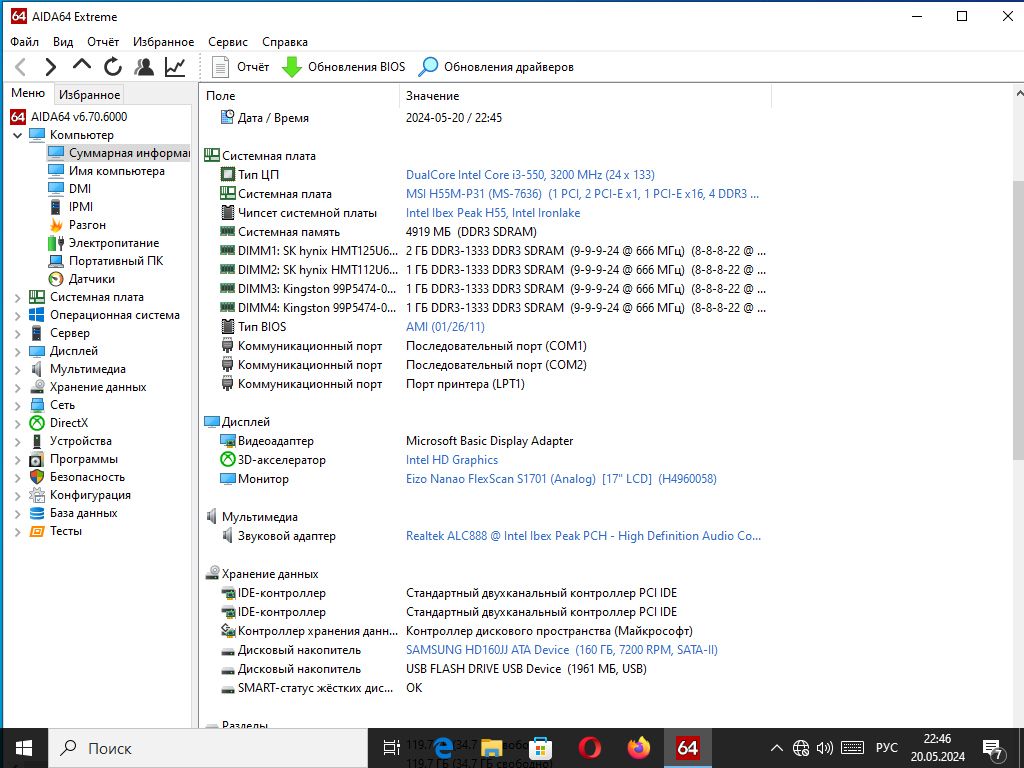Image resolution: width=1024 pixels, height=768 pixels.
Task: Open the DualCore Intel Core i3-550 link
Action: (530, 174)
